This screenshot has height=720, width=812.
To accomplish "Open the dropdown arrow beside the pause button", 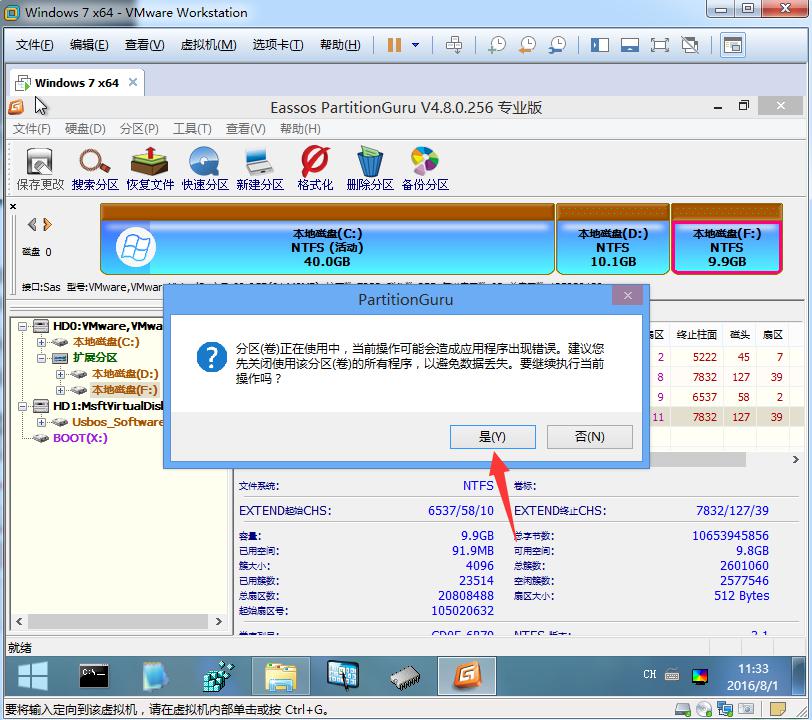I will pos(415,45).
